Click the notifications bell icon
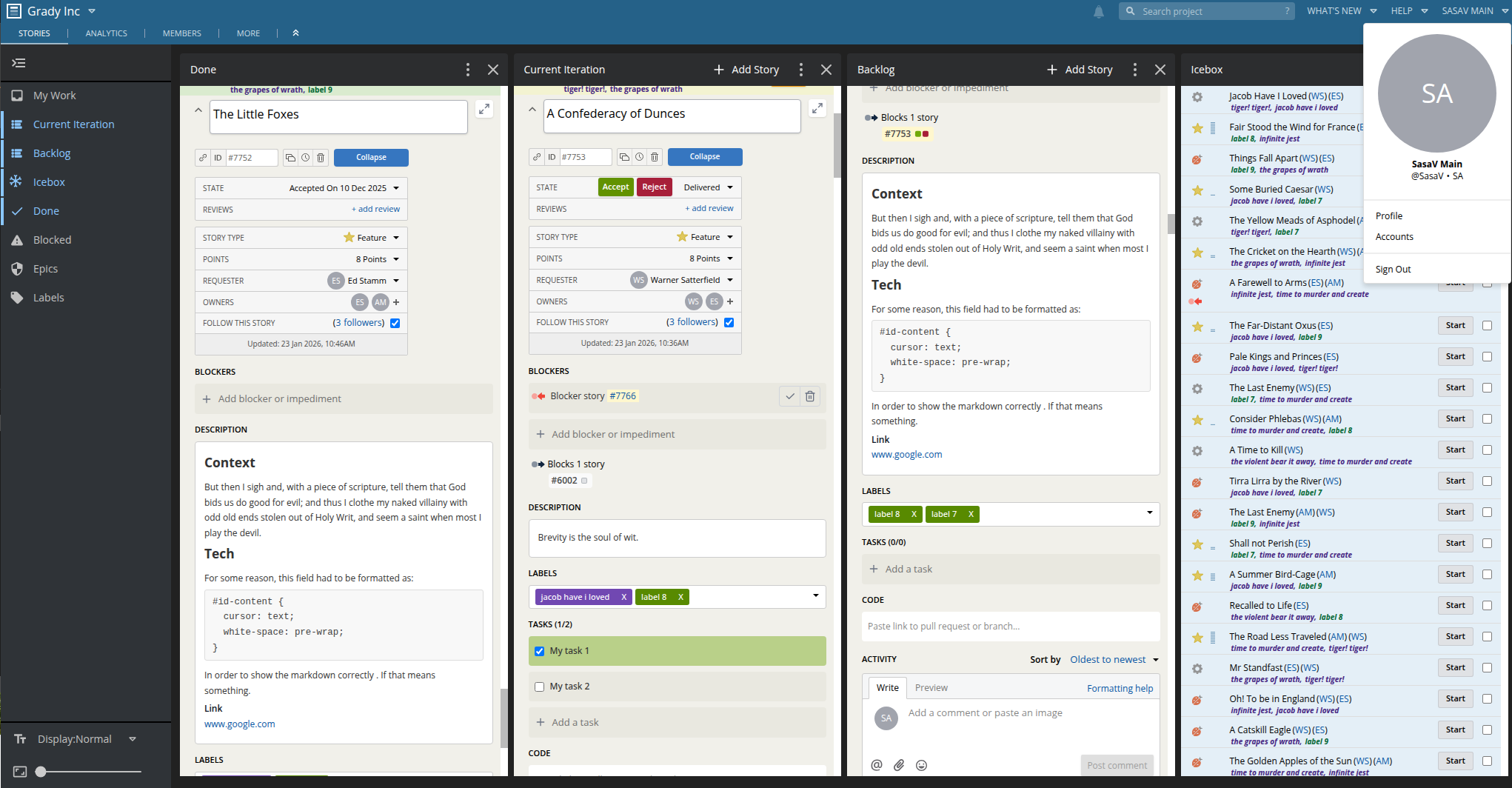This screenshot has height=788, width=1512. 1099,11
